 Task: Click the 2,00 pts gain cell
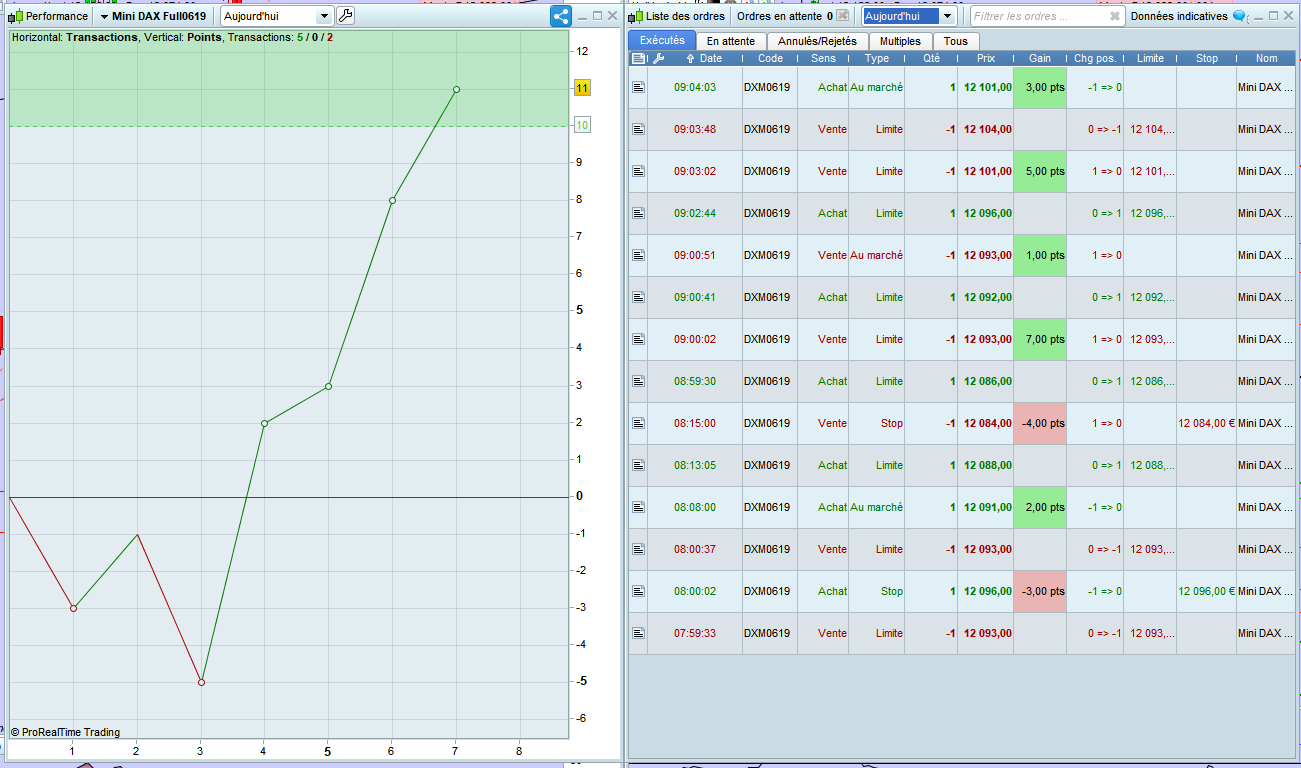coord(1040,507)
